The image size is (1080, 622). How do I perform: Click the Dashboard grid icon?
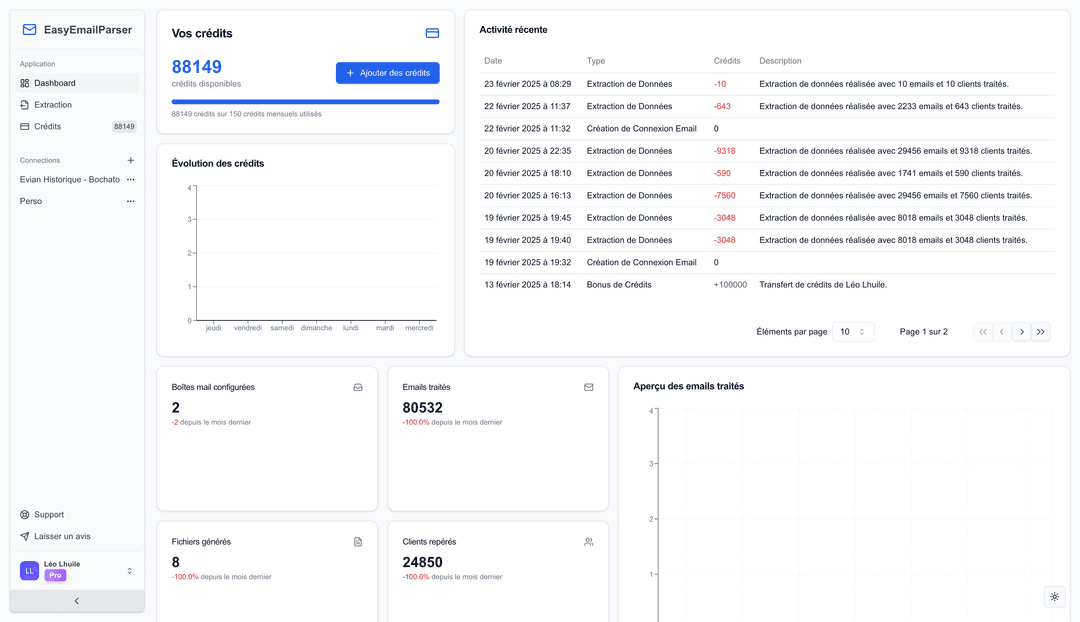click(25, 83)
